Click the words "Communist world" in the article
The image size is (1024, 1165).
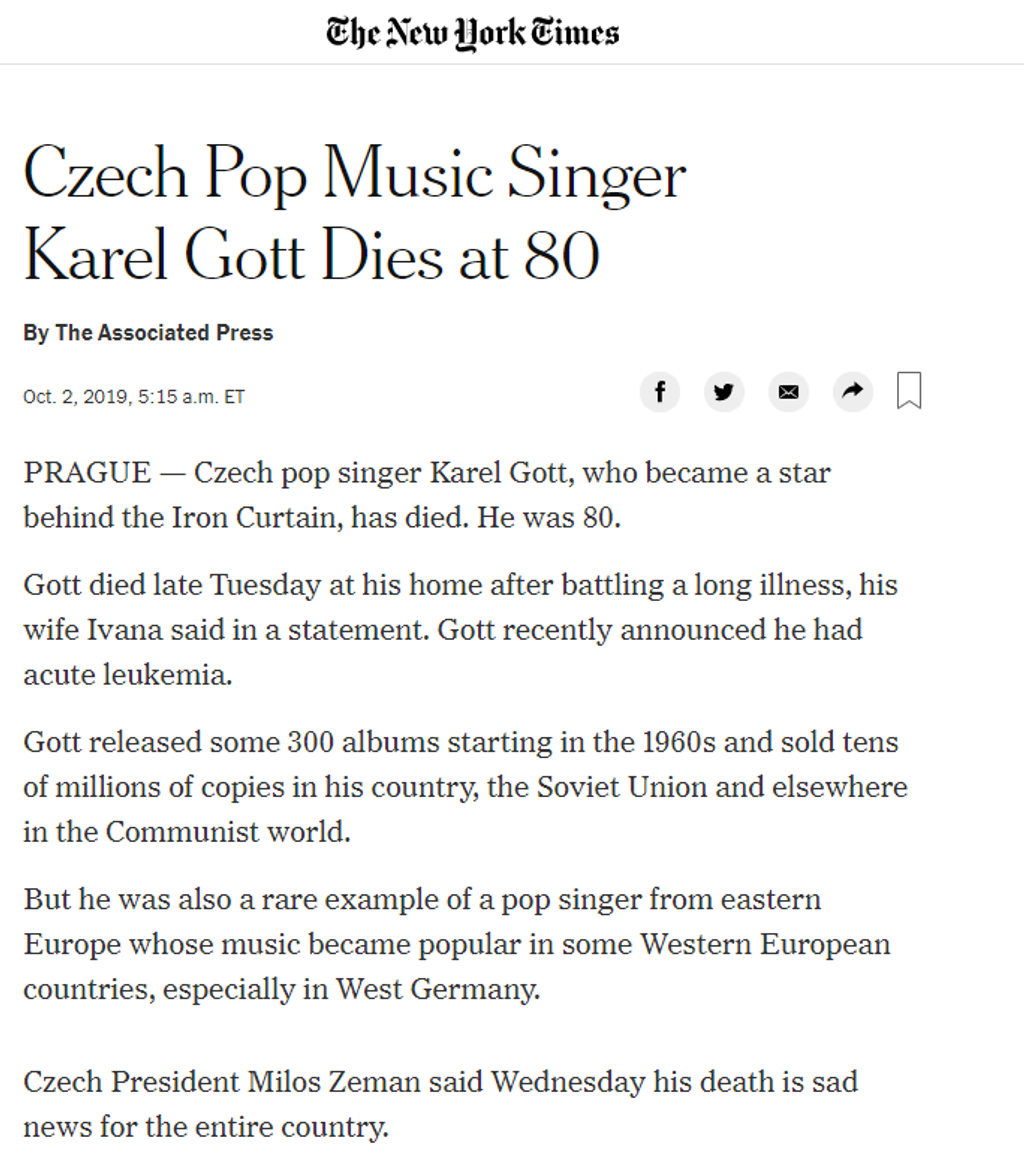[228, 832]
